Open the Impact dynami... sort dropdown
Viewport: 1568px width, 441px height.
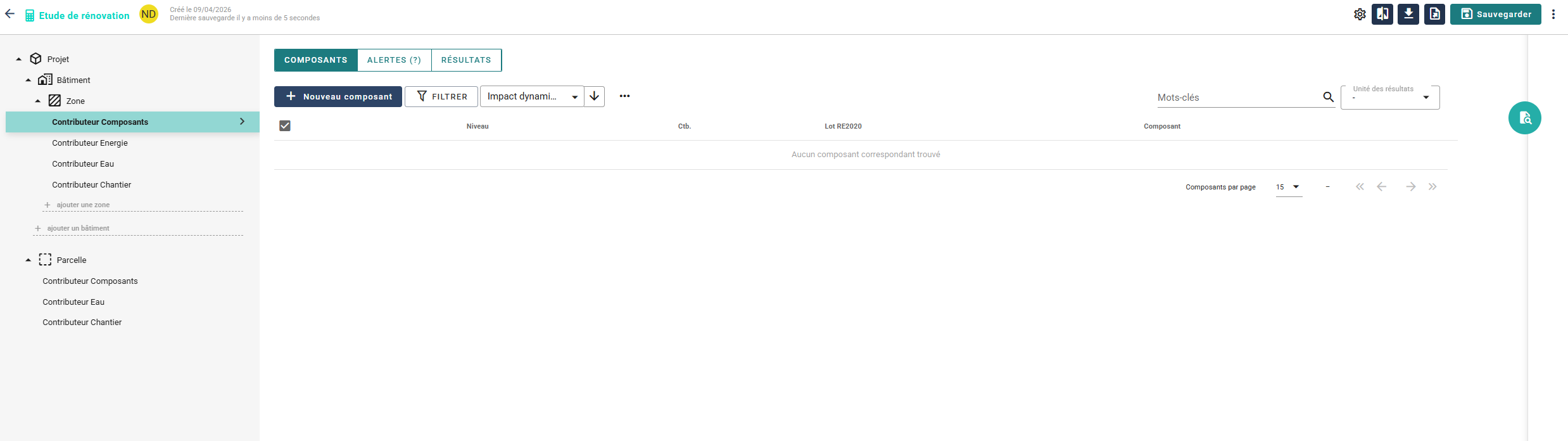pos(532,96)
